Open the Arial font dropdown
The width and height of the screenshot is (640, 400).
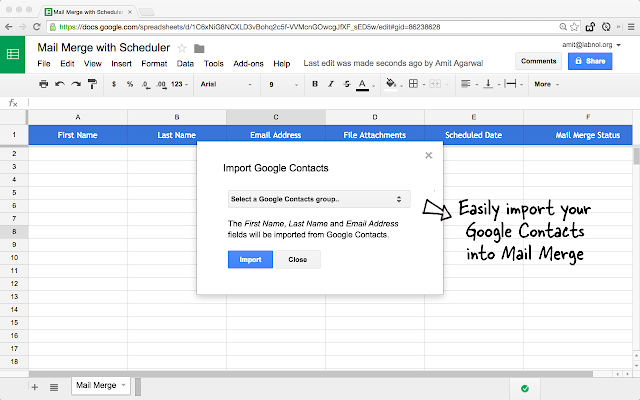[x=226, y=84]
